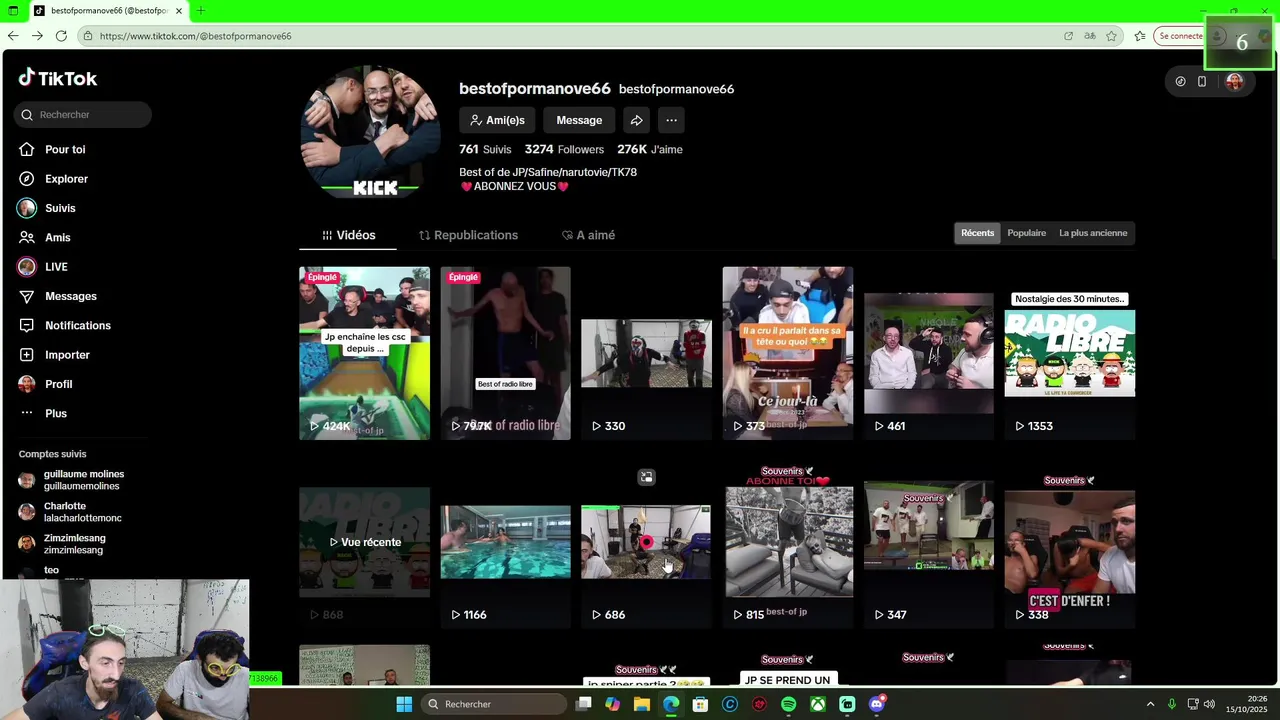Open File Explorer from the taskbar
1280x720 pixels.
[642, 704]
